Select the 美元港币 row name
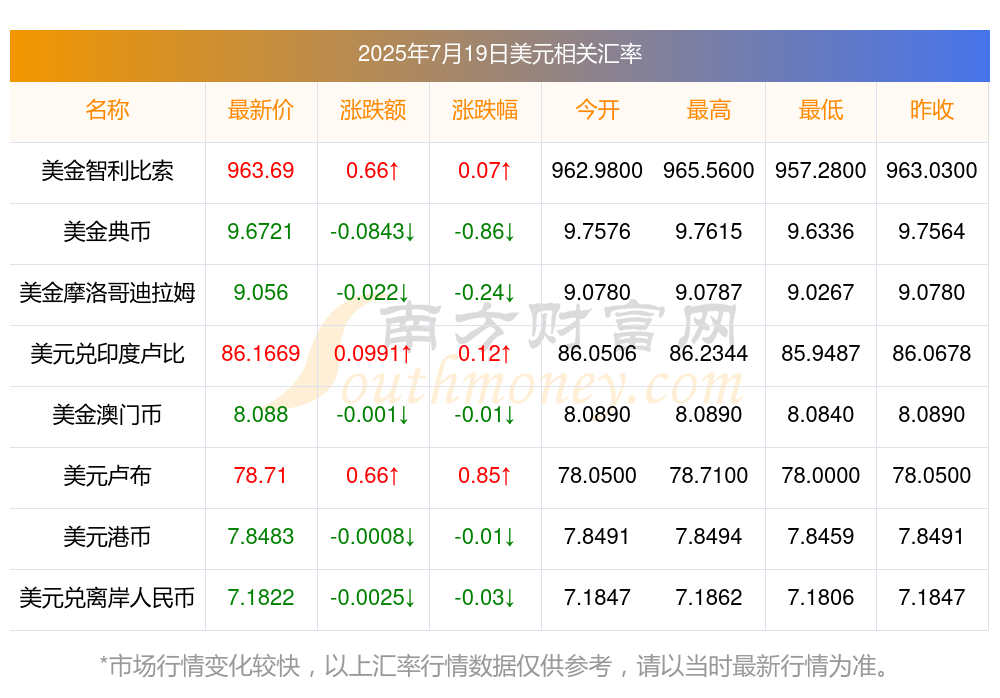This screenshot has height=698, width=1000. point(107,536)
